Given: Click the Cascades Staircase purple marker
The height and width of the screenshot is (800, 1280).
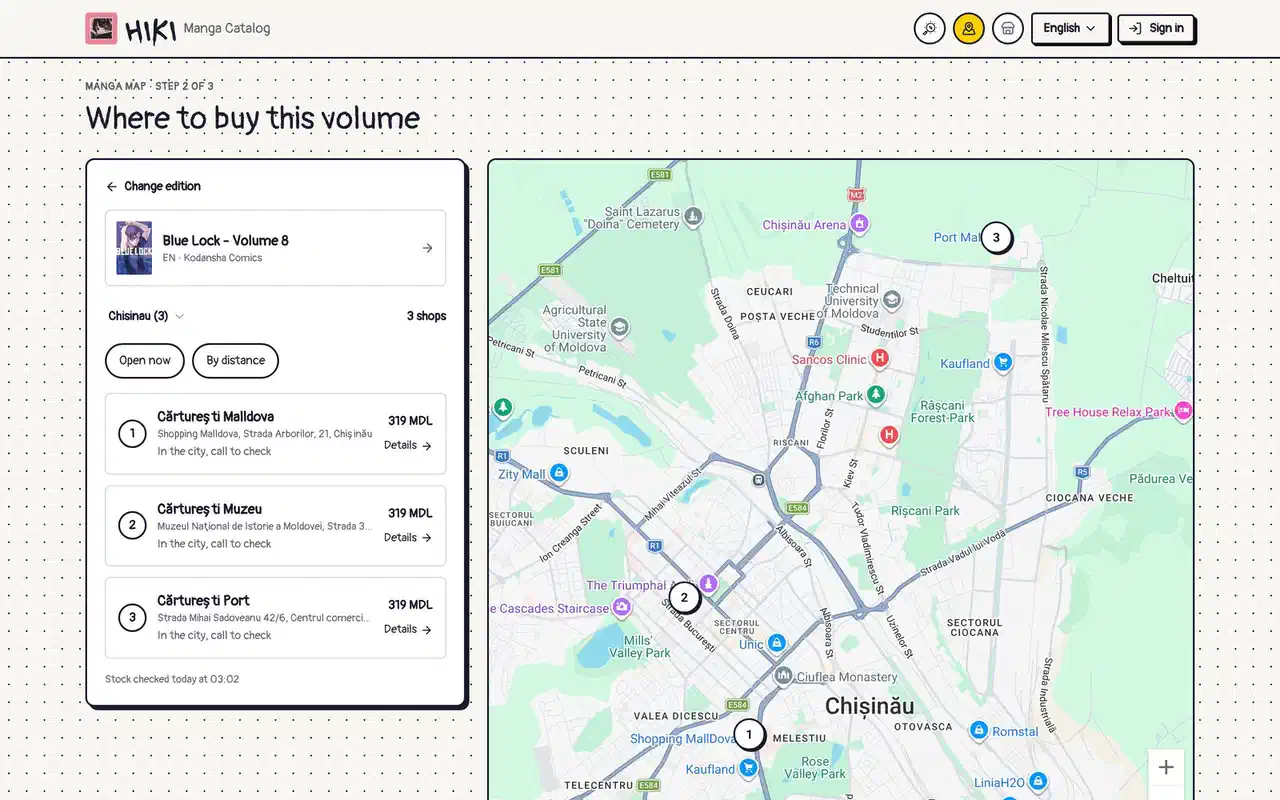Looking at the screenshot, I should (622, 607).
